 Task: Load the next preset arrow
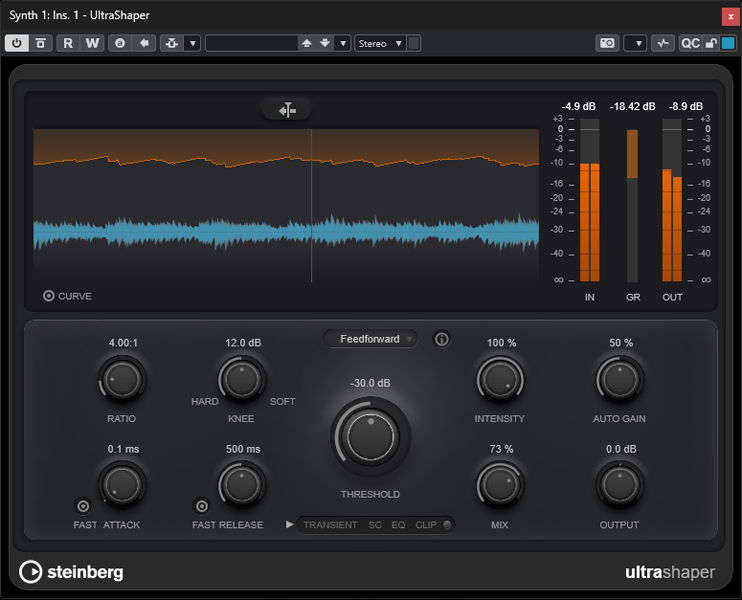pos(325,43)
